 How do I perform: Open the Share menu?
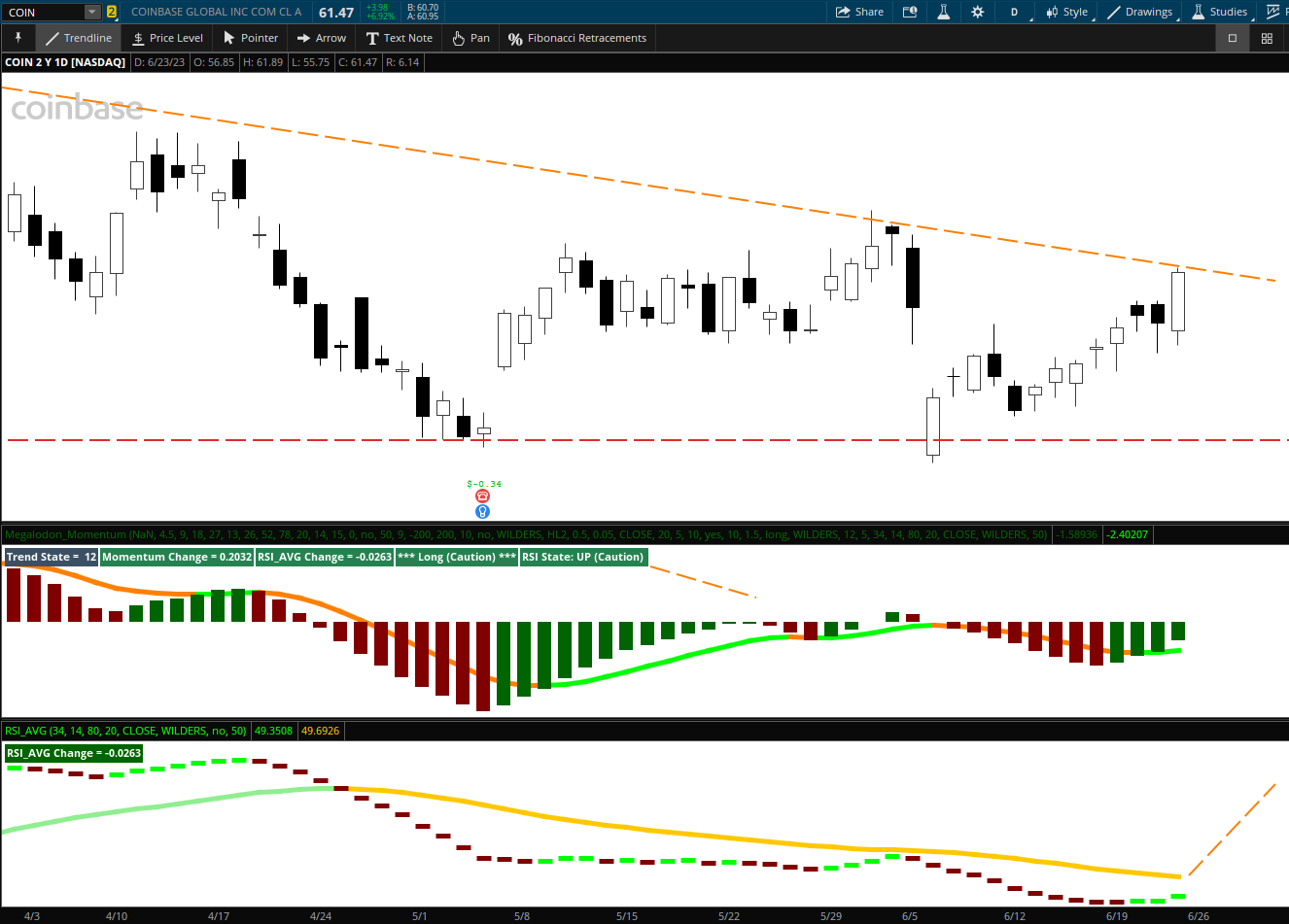[x=860, y=12]
